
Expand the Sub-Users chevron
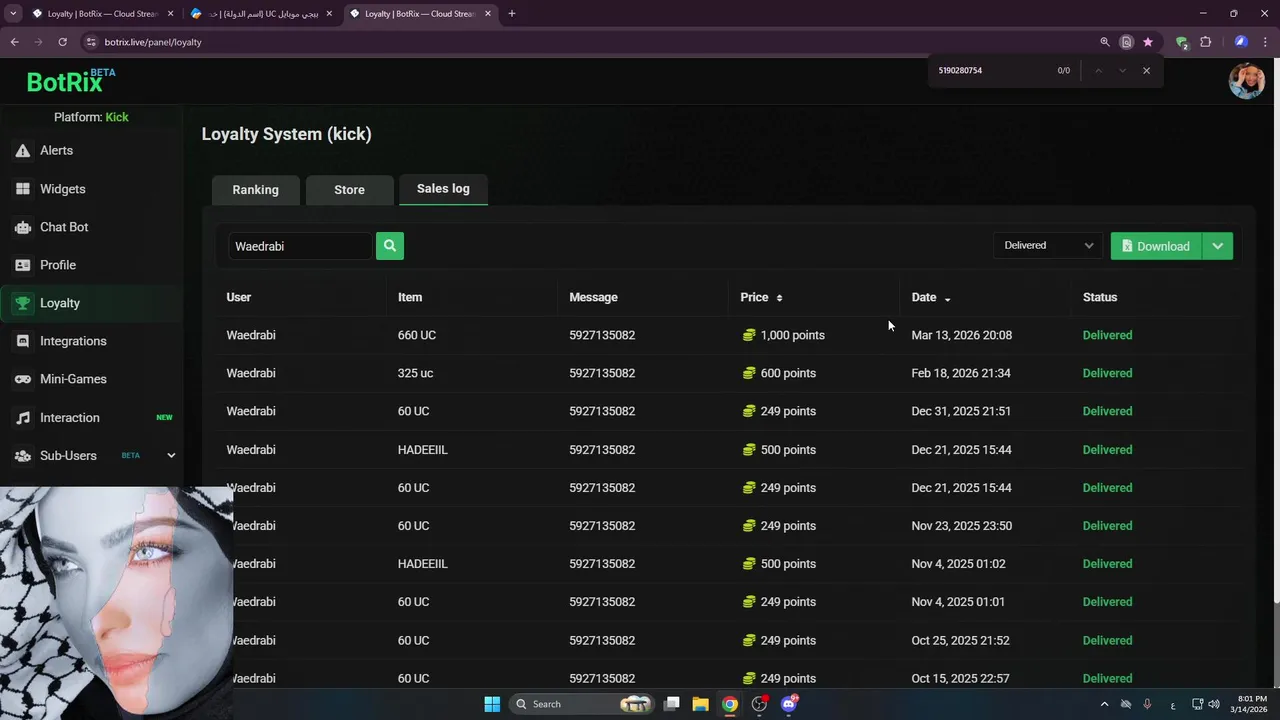pos(171,455)
